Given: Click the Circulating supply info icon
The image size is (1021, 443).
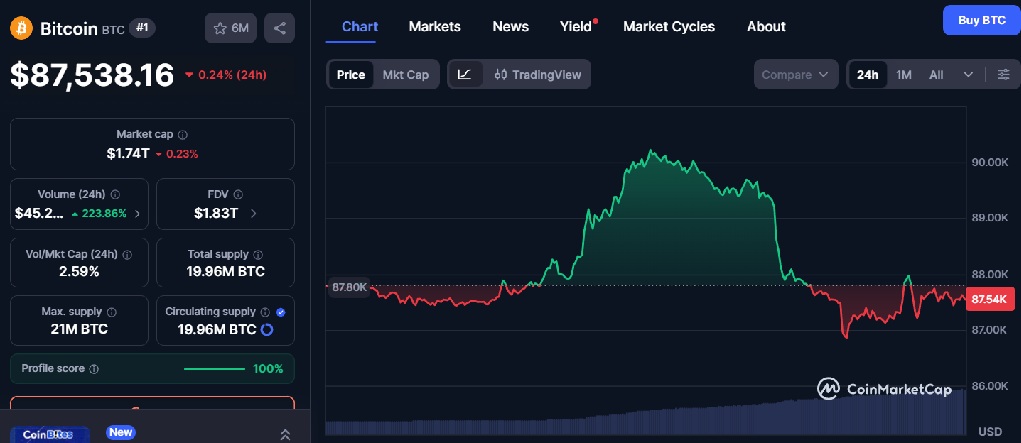Looking at the screenshot, I should (x=265, y=312).
